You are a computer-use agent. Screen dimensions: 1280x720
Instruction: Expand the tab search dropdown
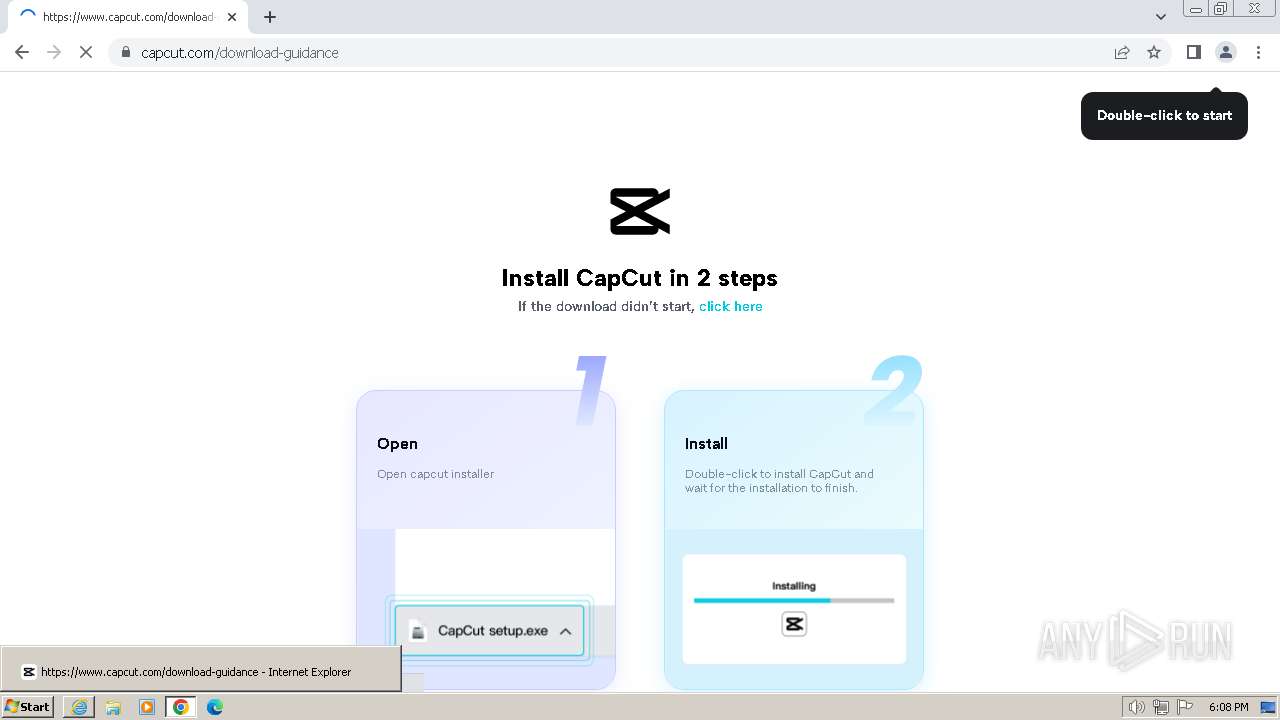1160,17
